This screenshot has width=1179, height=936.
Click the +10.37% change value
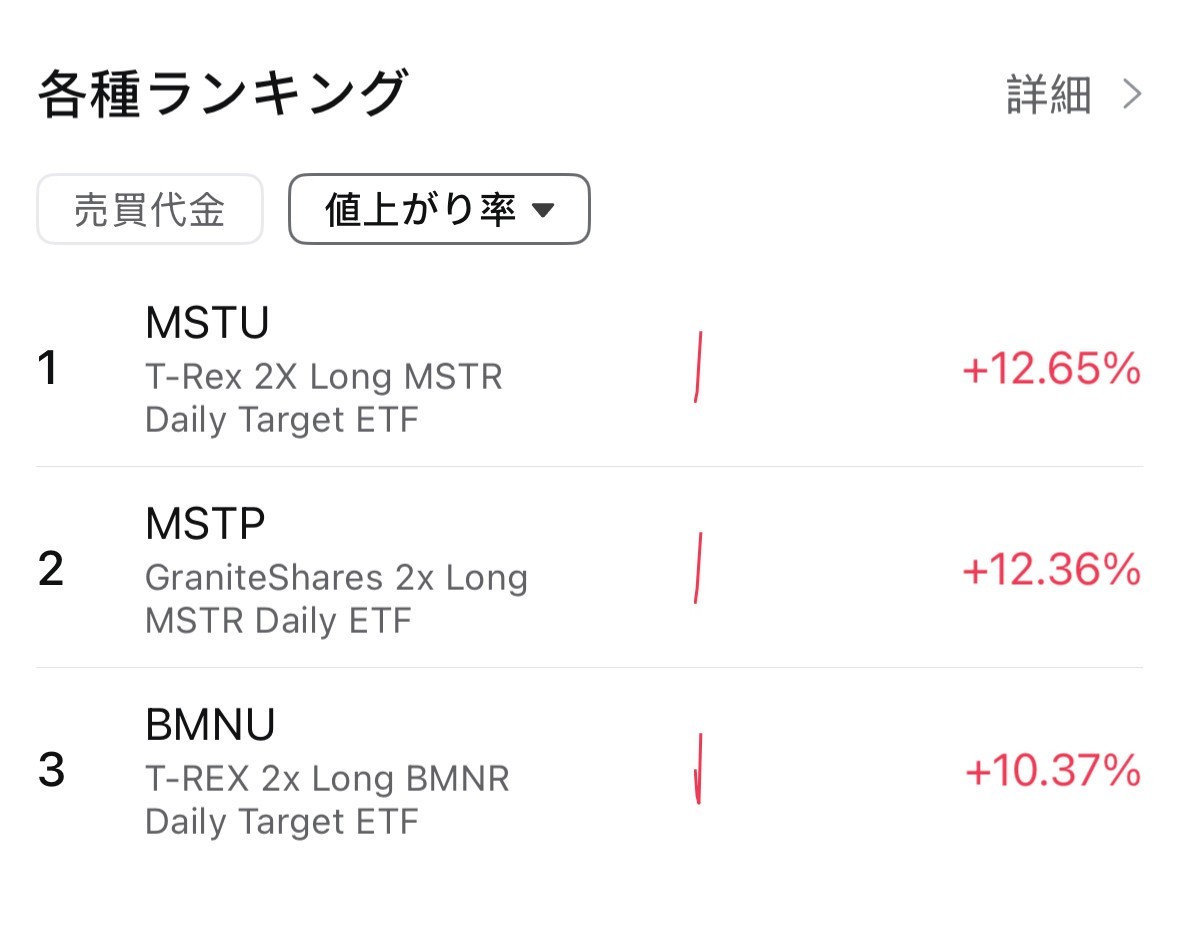pos(1052,771)
